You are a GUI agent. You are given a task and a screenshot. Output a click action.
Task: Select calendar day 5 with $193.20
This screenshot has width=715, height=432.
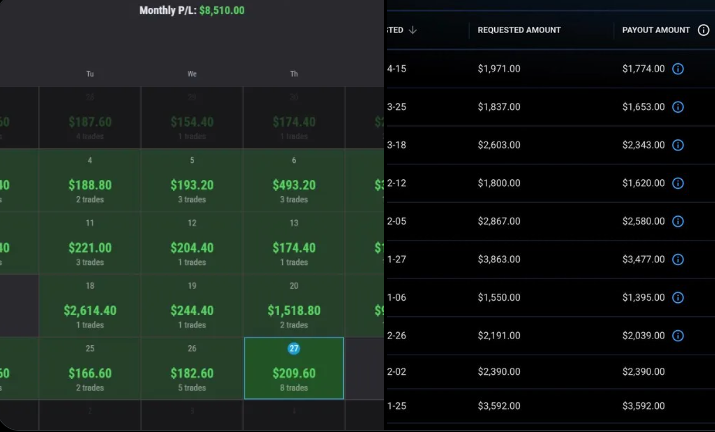click(x=192, y=180)
